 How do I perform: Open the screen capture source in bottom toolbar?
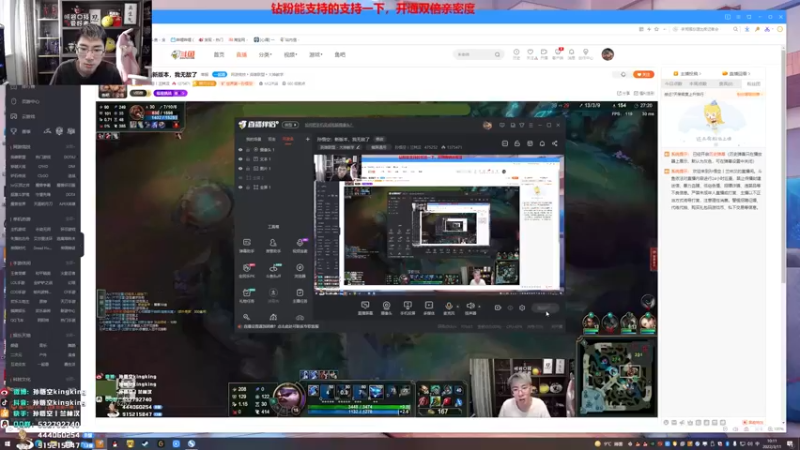[x=365, y=308]
